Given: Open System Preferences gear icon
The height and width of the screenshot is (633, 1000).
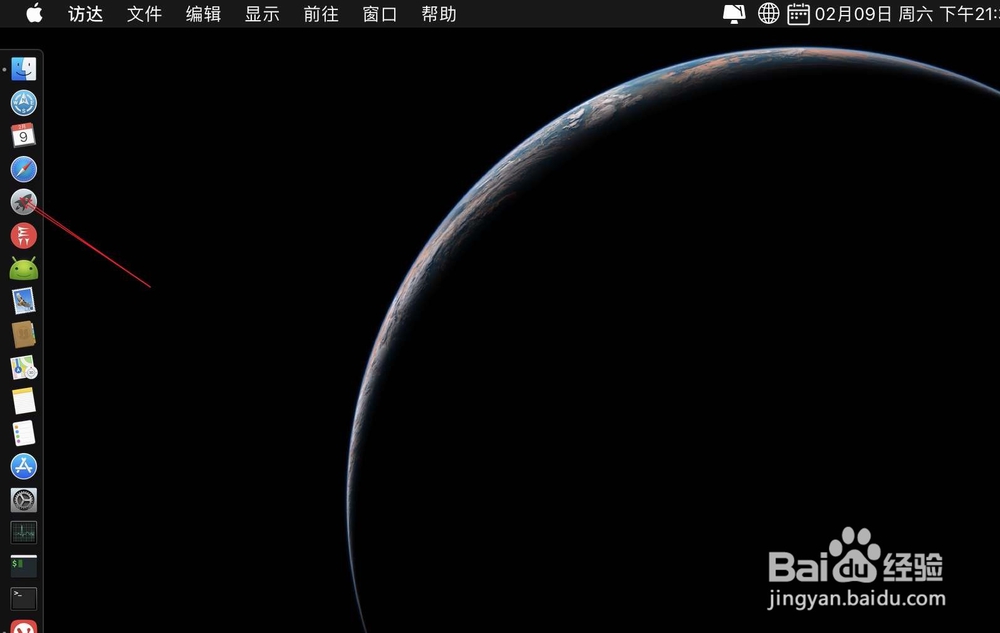Looking at the screenshot, I should click(24, 500).
